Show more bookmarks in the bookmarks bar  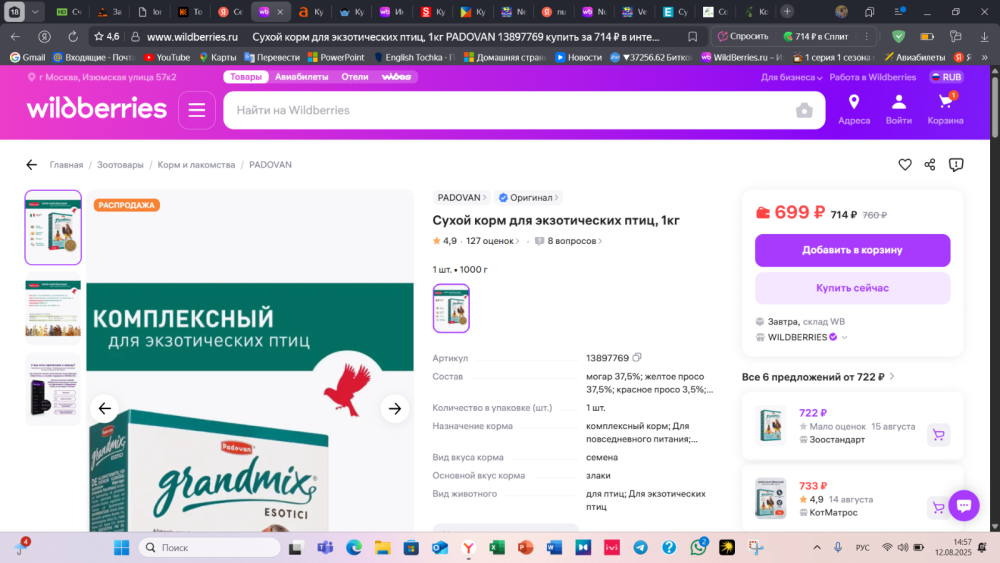click(x=985, y=57)
